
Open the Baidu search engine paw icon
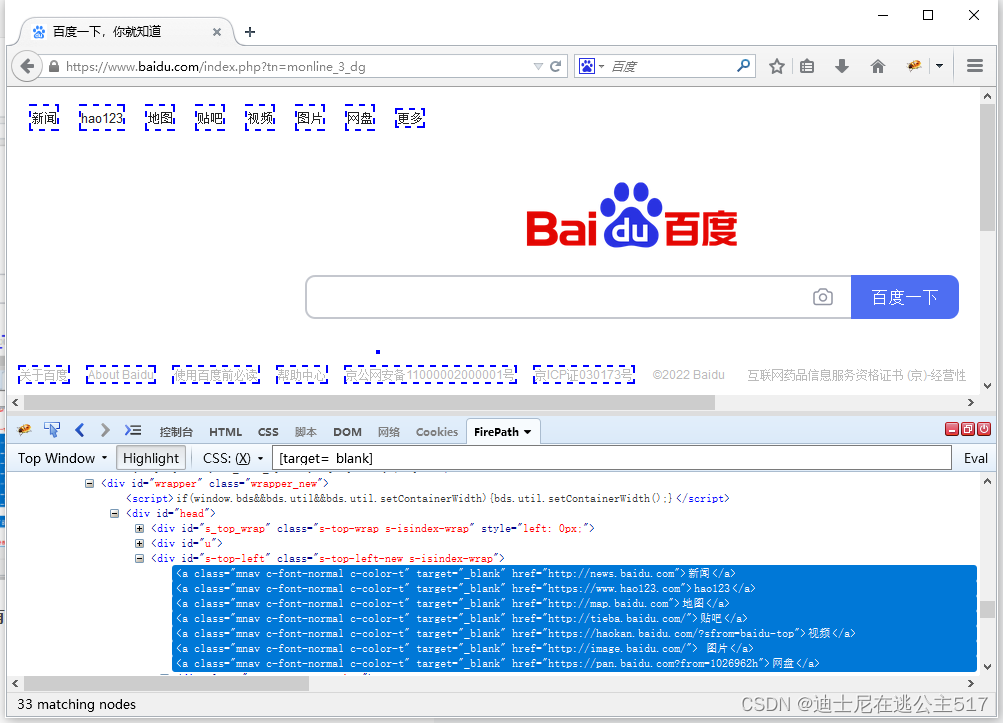(x=587, y=66)
